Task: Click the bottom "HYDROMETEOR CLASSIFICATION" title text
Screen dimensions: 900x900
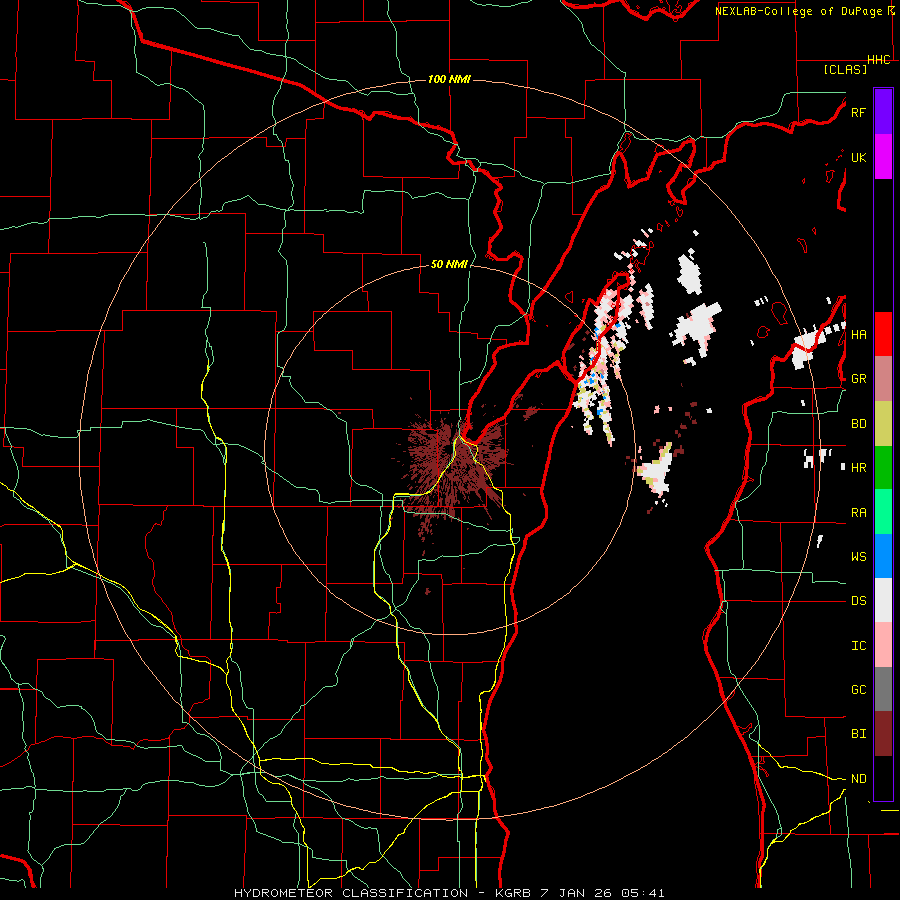Action: point(351,893)
